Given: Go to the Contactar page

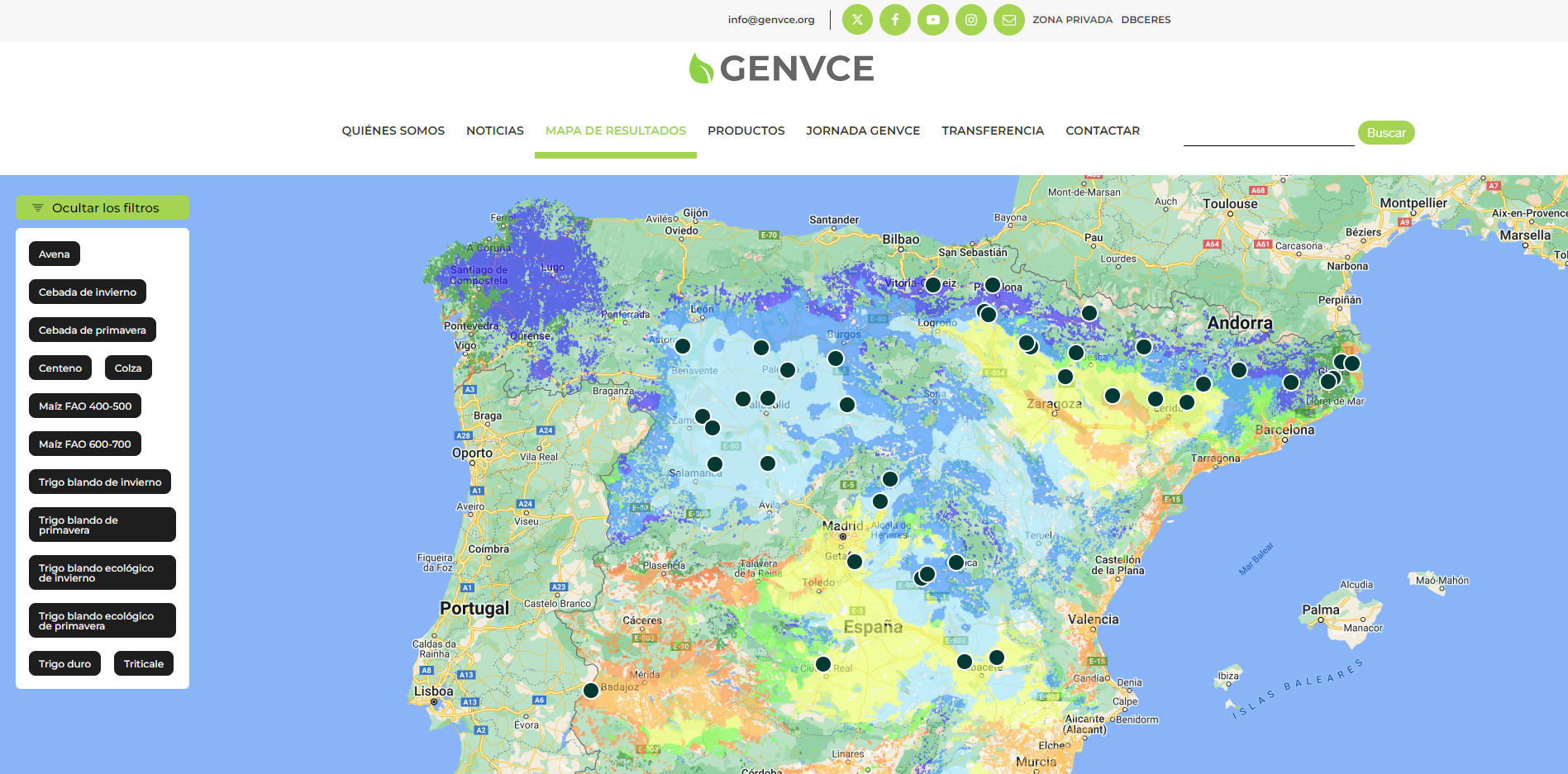Looking at the screenshot, I should pos(1103,131).
